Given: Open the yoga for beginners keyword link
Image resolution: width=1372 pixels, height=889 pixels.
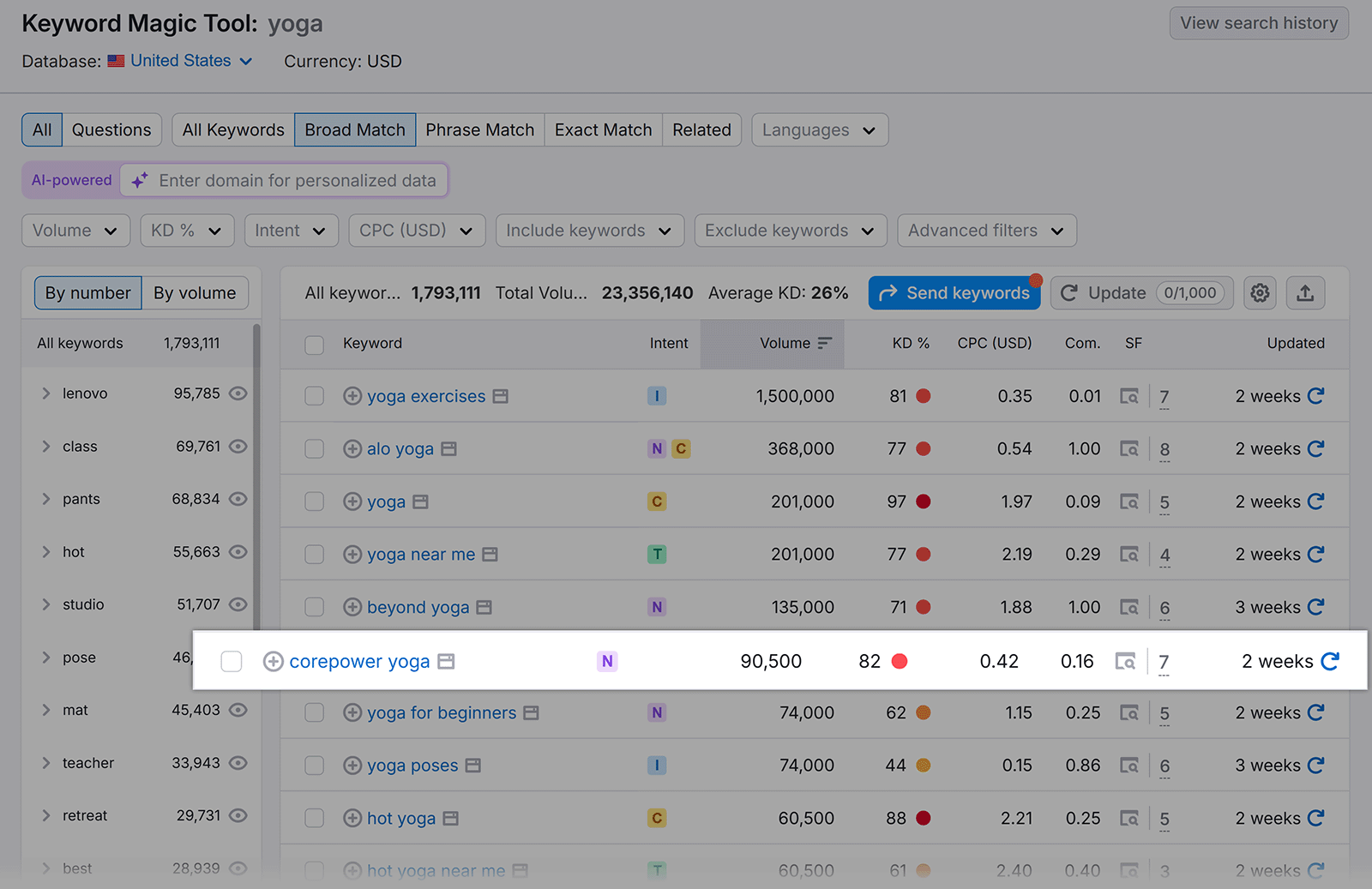Looking at the screenshot, I should (x=441, y=712).
